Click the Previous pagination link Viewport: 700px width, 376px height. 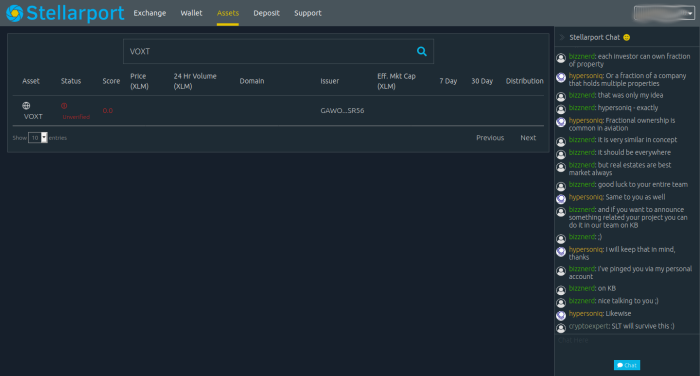490,138
